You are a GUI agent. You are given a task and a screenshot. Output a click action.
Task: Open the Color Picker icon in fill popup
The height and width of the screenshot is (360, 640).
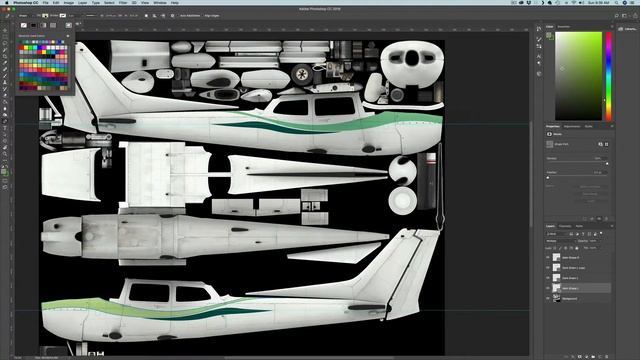click(69, 25)
